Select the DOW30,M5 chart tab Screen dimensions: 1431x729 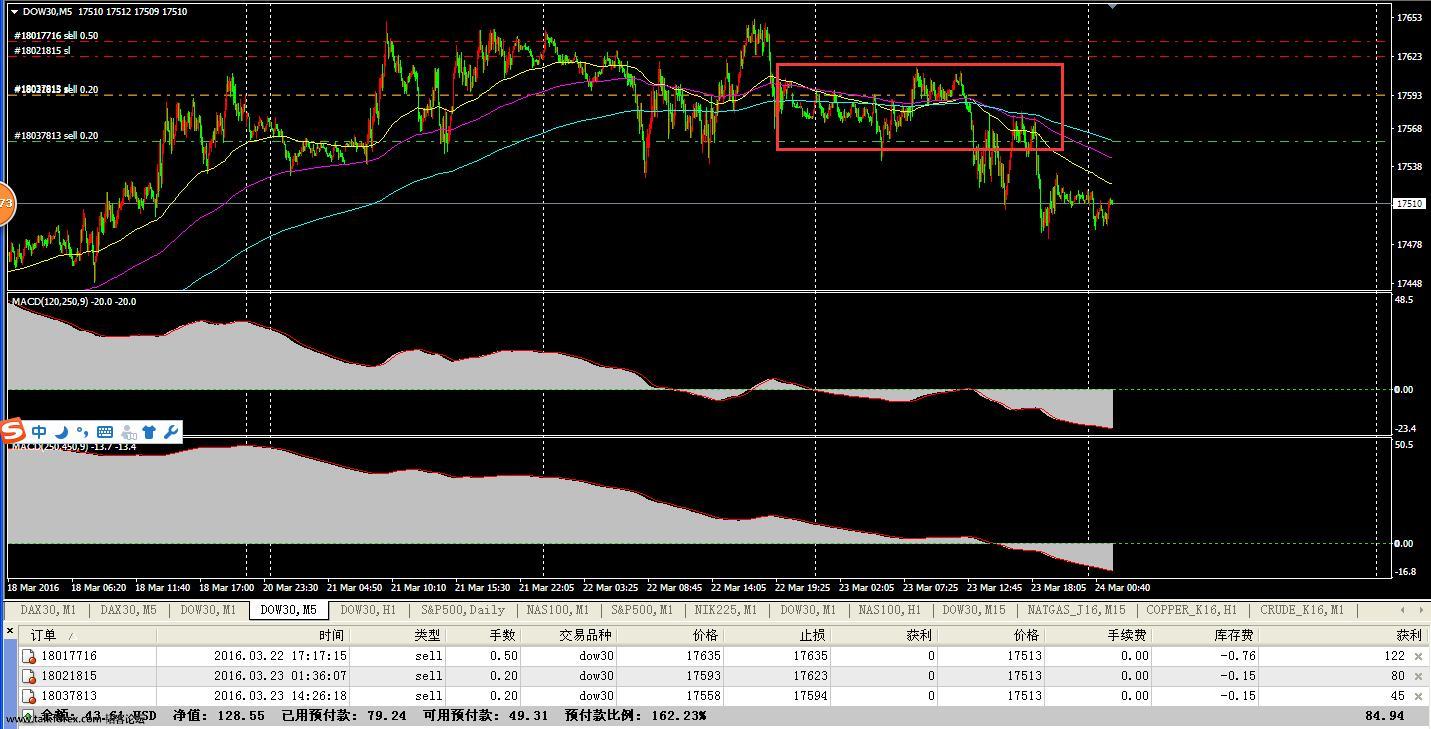coord(288,610)
